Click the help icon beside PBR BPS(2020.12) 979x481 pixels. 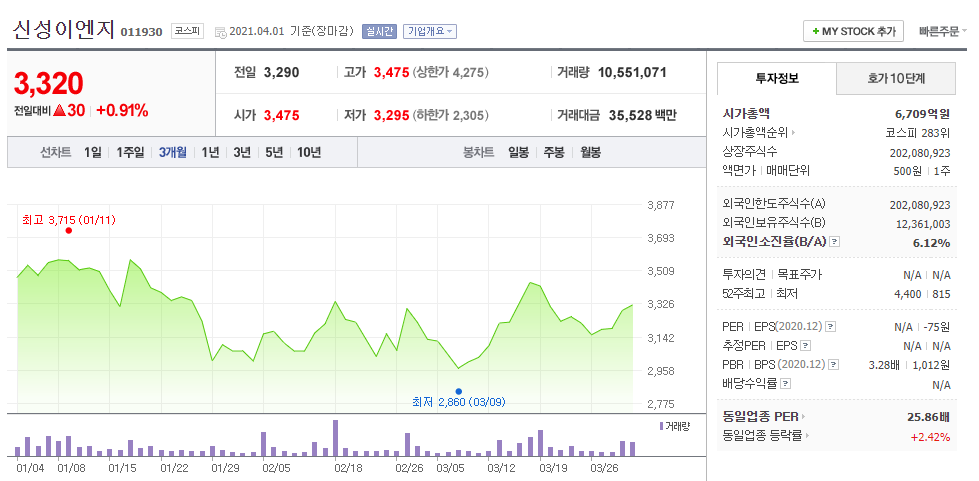point(833,364)
